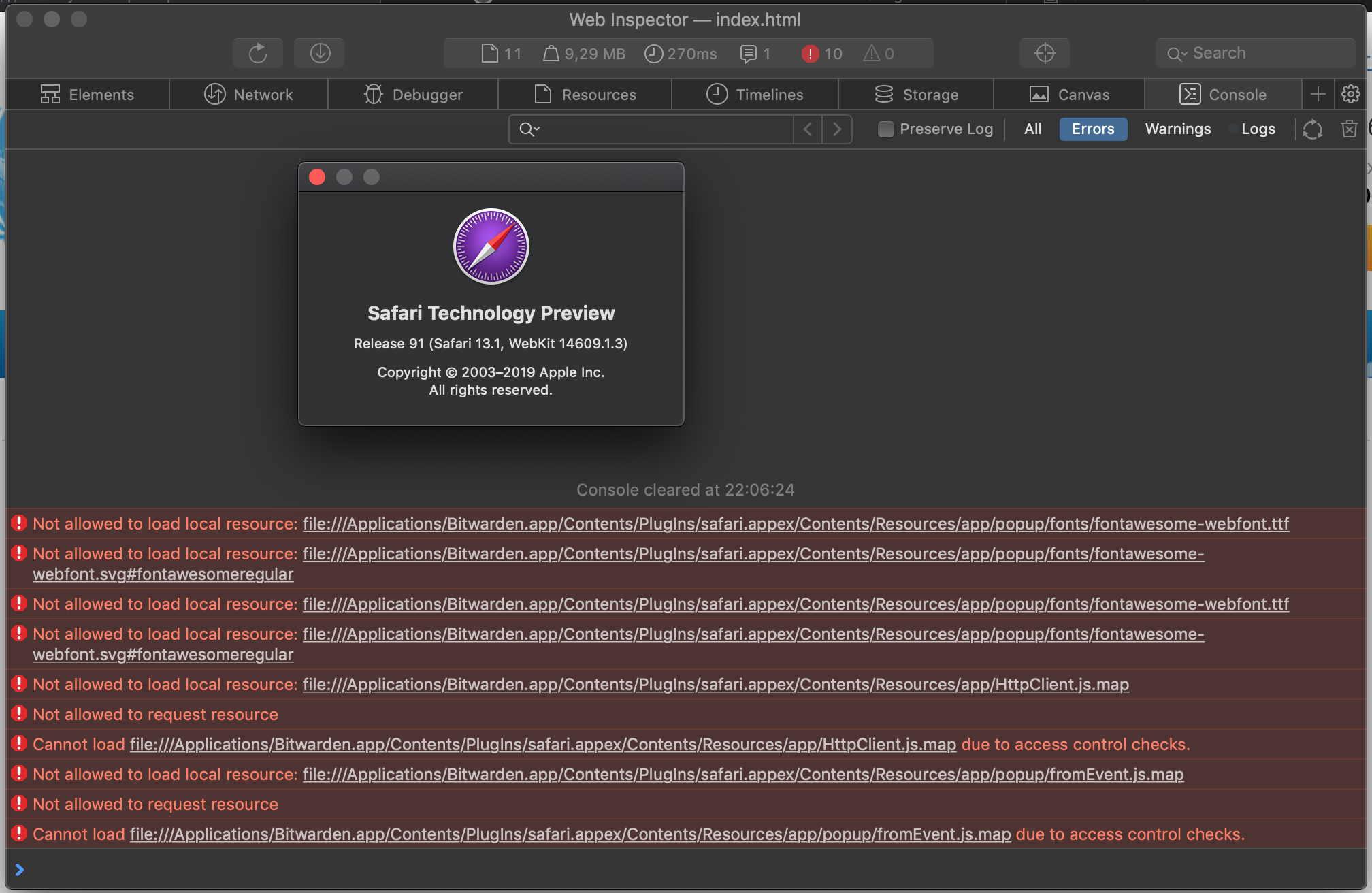Click the warning count triangle indicator

[879, 53]
